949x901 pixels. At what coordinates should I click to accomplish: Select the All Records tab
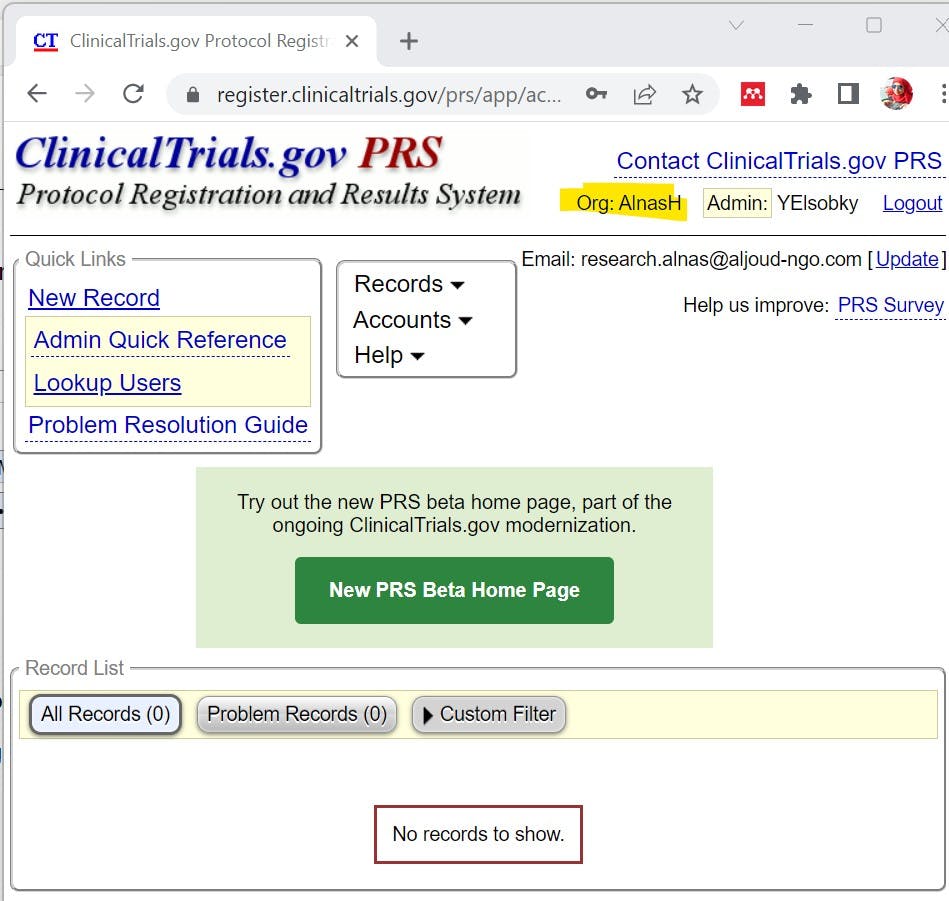tap(104, 714)
